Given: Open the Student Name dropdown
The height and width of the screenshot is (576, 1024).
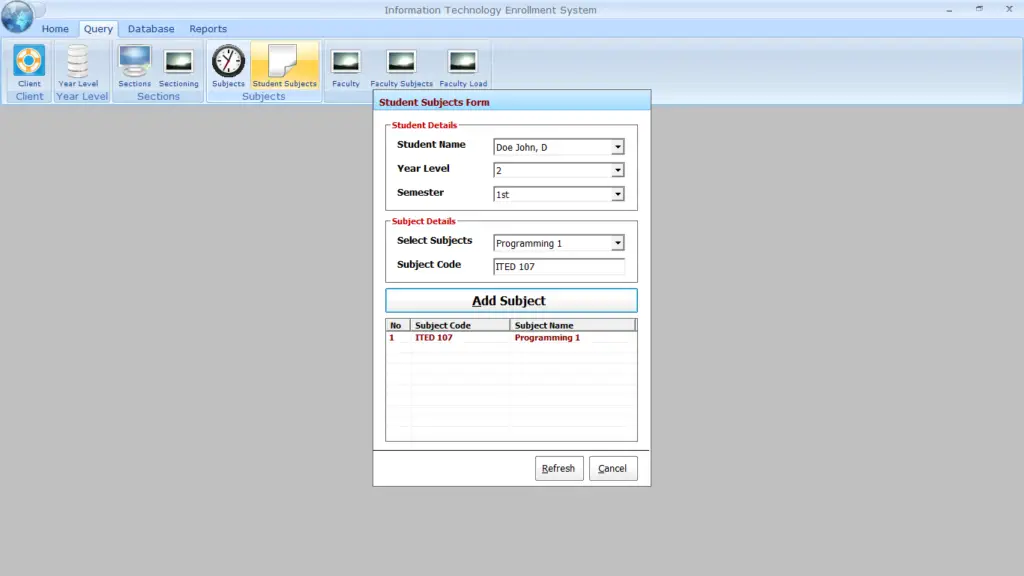Looking at the screenshot, I should (619, 146).
